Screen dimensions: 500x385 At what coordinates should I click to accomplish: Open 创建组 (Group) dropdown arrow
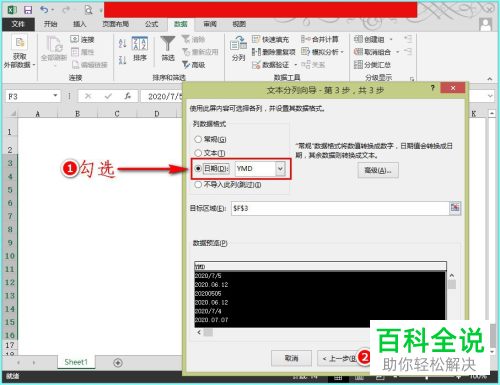391,40
